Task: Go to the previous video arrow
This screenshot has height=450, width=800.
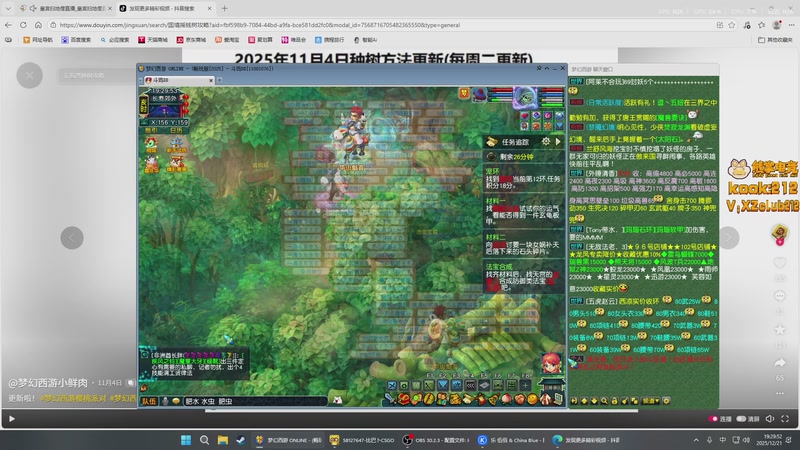Action: 72,238
